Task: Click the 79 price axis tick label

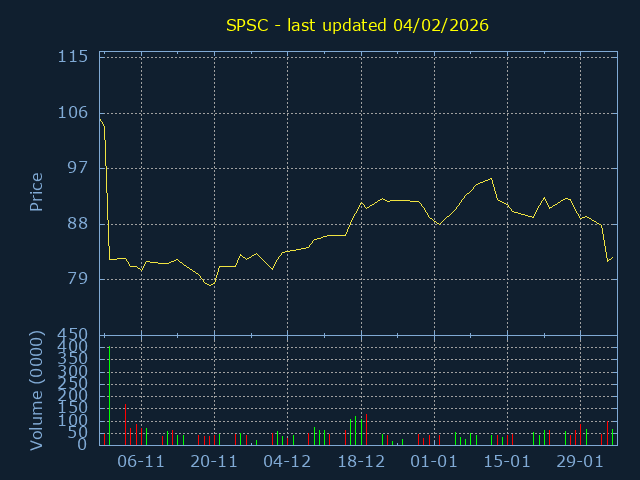Action: coord(76,279)
